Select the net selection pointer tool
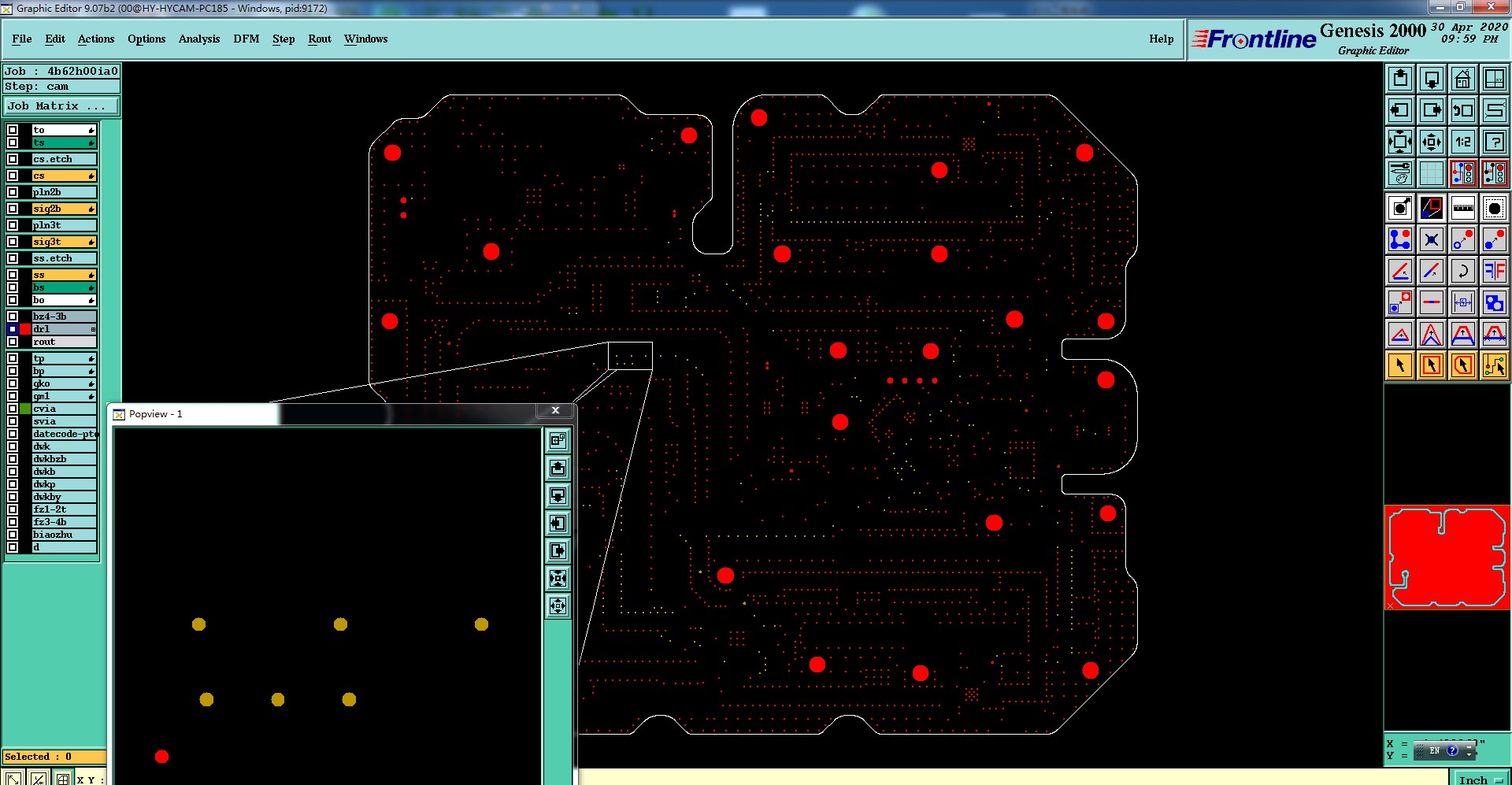Viewport: 1512px width, 785px height. (x=1495, y=365)
